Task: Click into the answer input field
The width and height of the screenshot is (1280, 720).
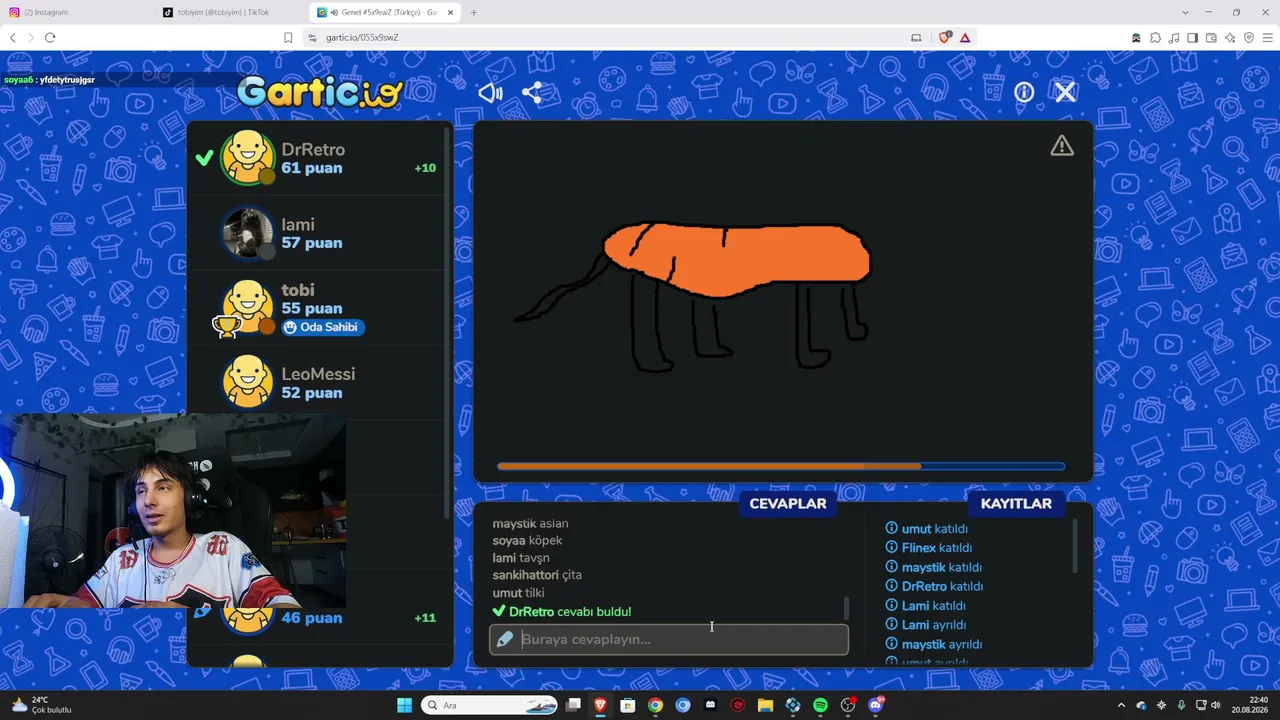Action: [669, 640]
